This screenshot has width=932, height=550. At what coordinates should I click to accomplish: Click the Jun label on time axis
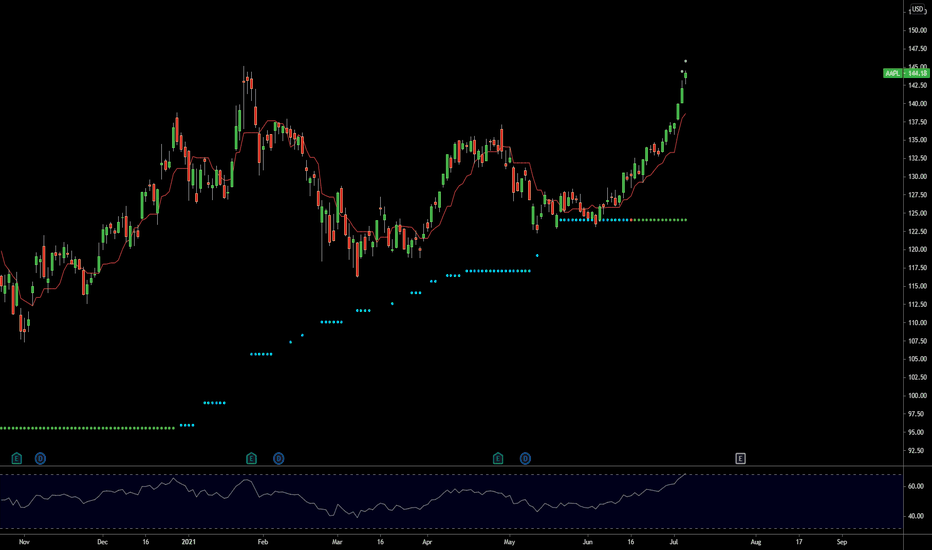(588, 542)
